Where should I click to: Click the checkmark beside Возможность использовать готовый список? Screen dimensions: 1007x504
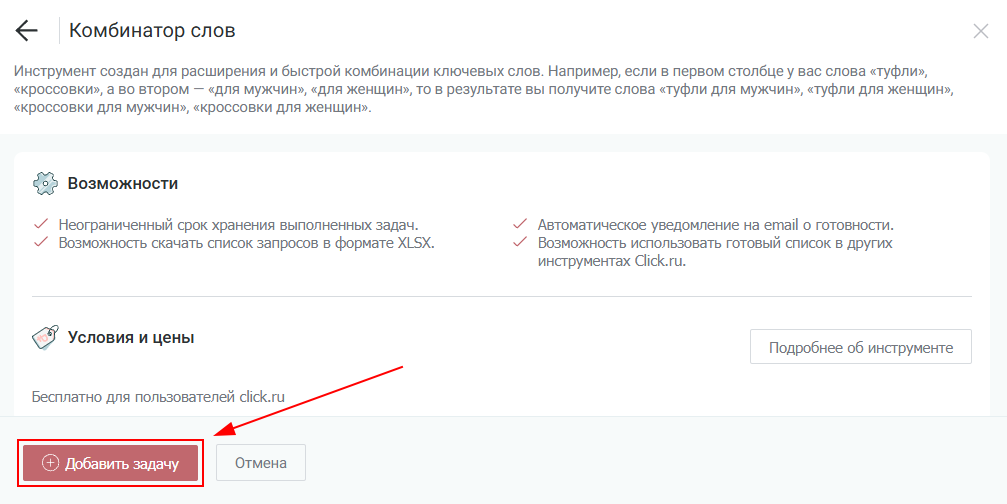coord(520,242)
